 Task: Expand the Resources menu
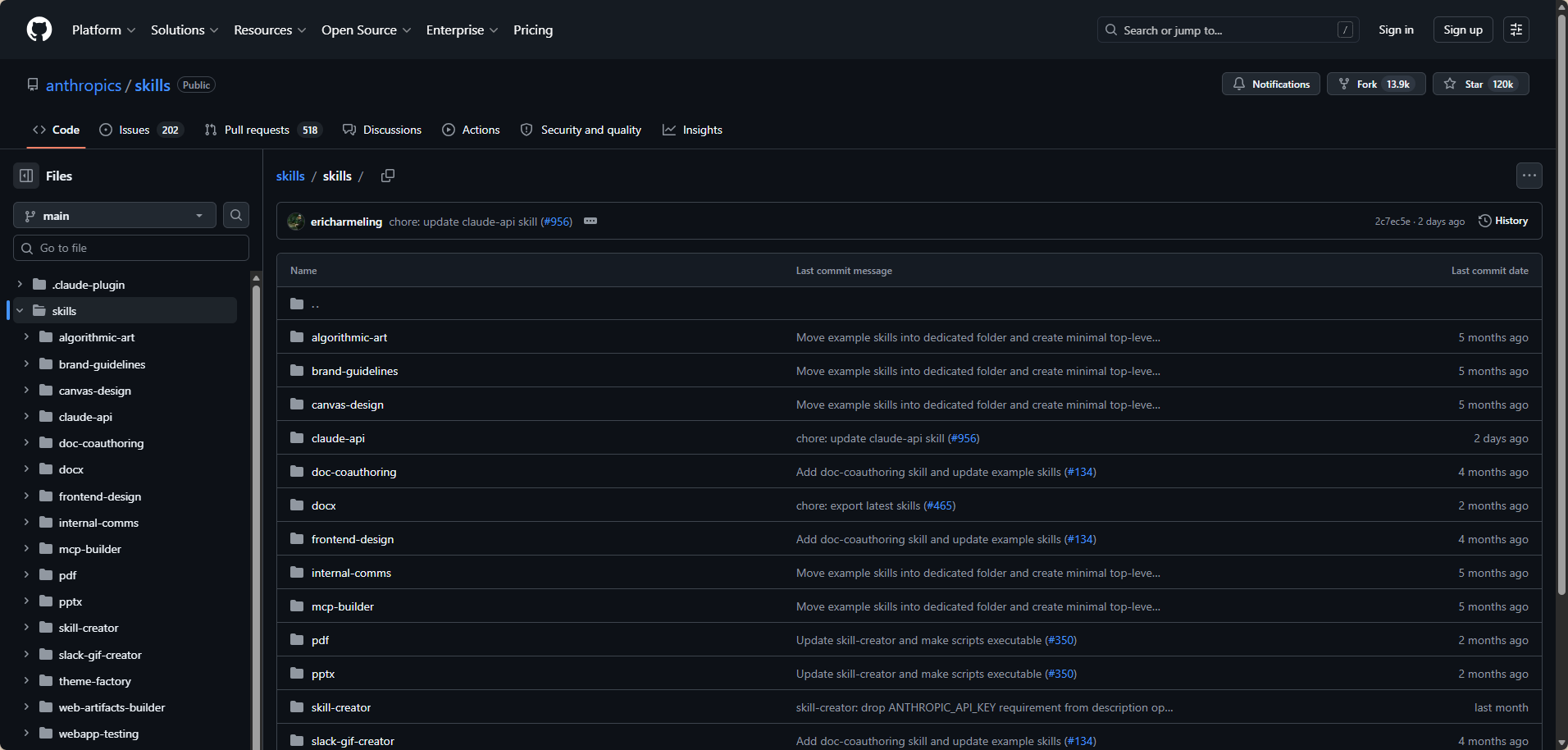270,30
